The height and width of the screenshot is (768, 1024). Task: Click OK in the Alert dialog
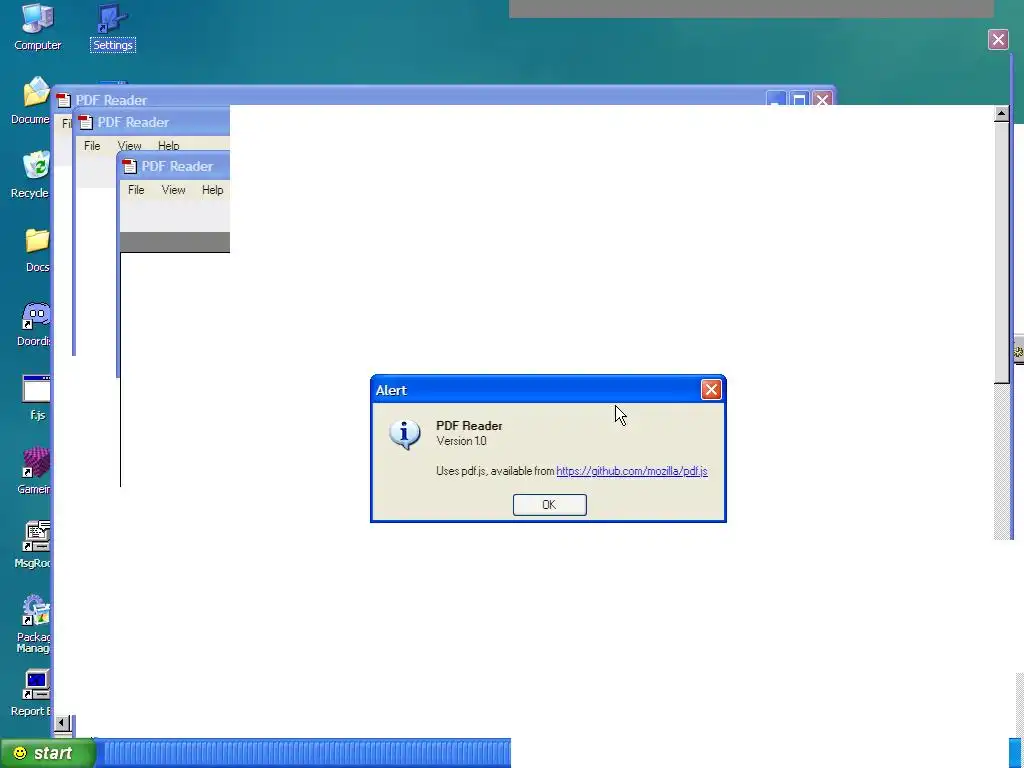(x=549, y=505)
